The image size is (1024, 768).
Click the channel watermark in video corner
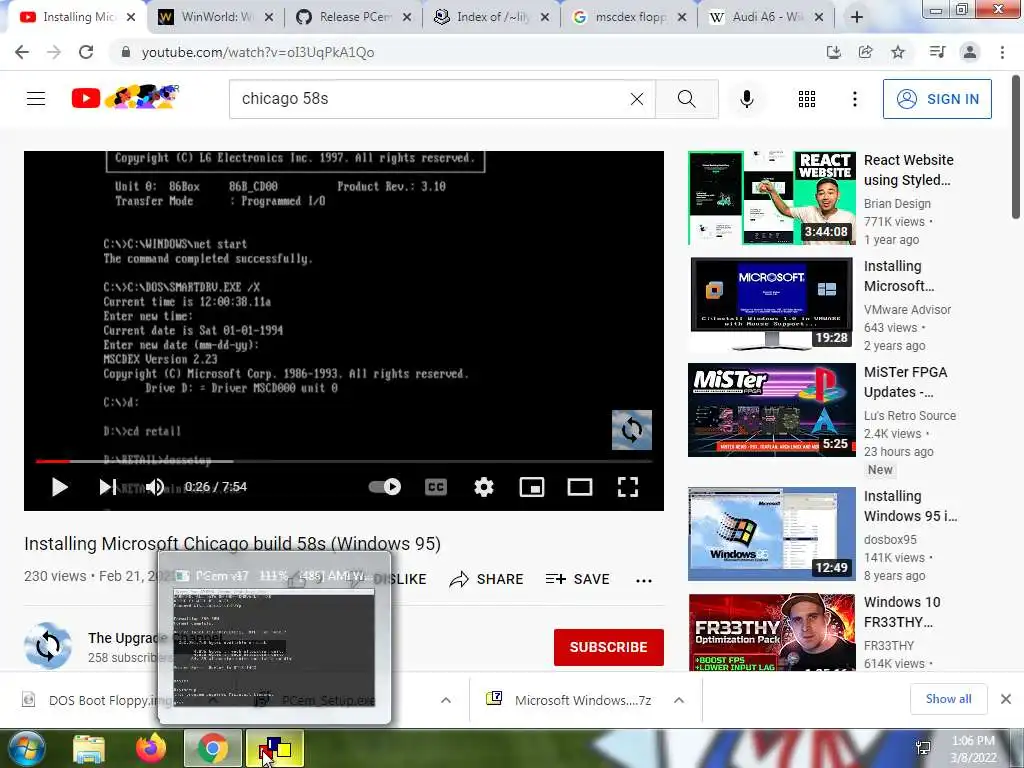pos(632,430)
